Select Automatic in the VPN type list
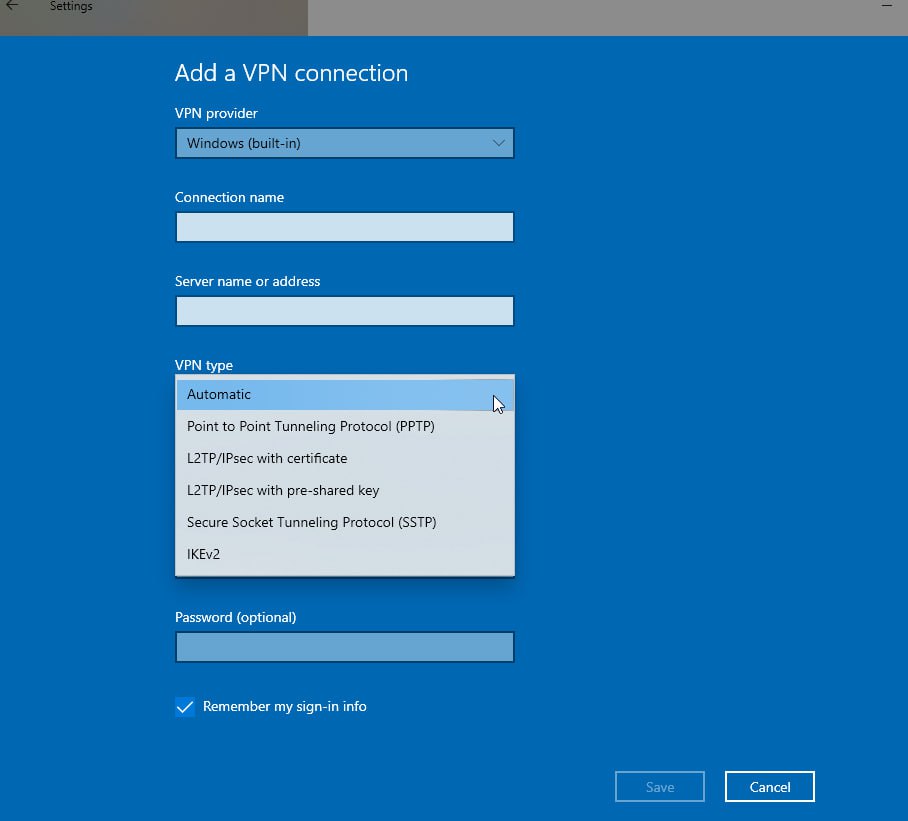The height and width of the screenshot is (821, 908). [x=345, y=394]
